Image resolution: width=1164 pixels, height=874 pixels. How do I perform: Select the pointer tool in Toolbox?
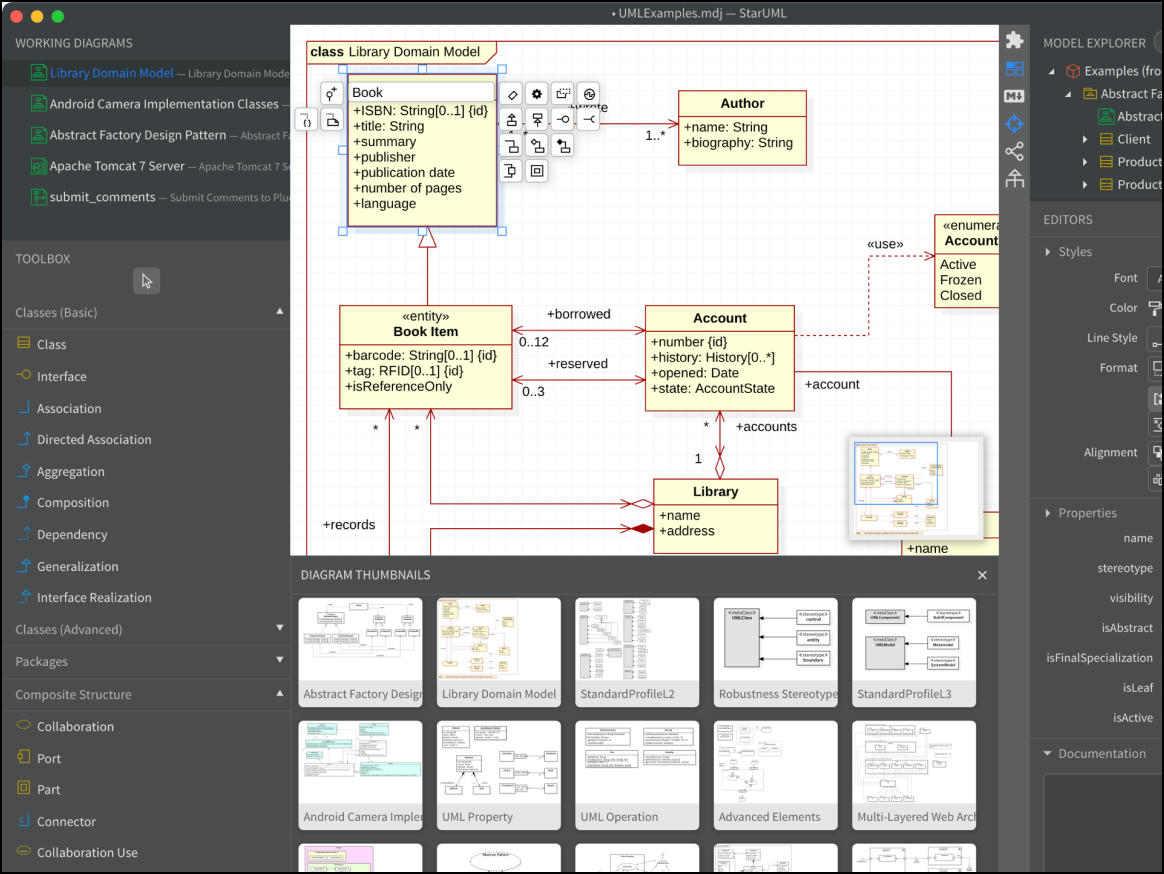click(x=146, y=281)
